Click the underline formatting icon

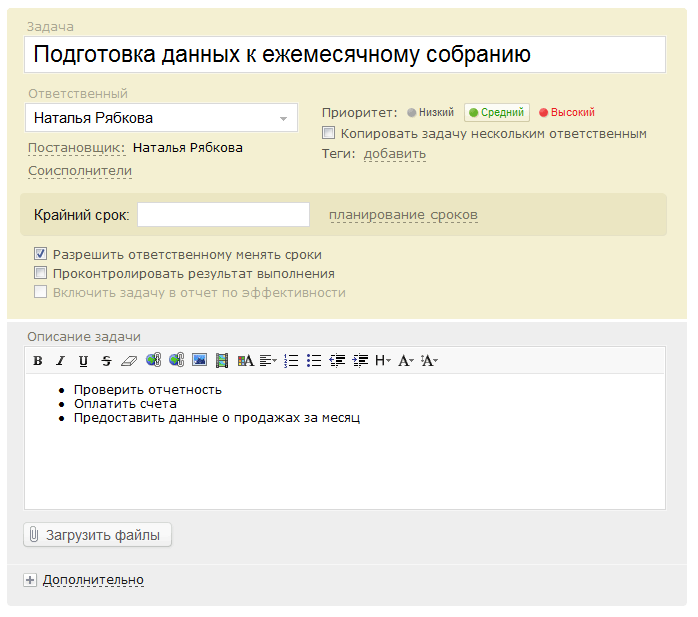click(83, 361)
